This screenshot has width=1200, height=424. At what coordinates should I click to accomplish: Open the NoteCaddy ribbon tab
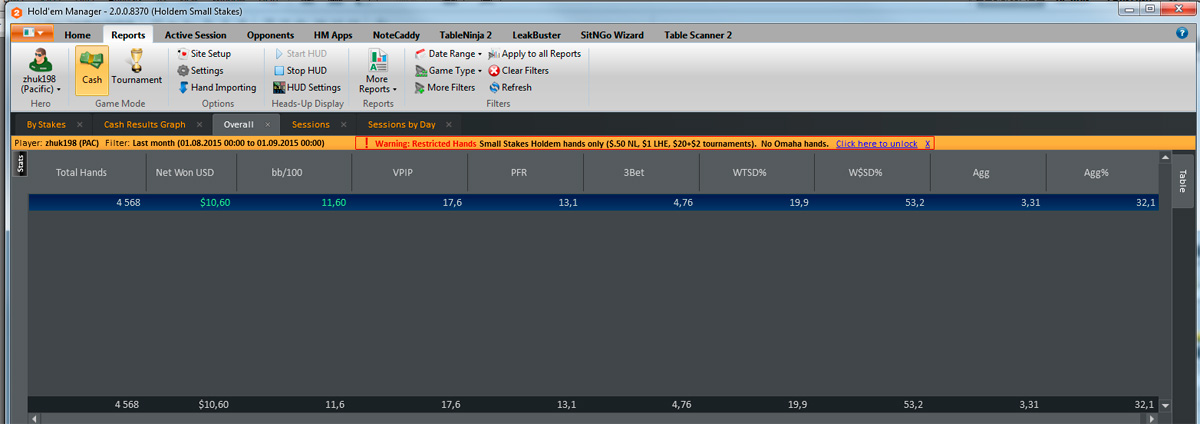point(398,35)
